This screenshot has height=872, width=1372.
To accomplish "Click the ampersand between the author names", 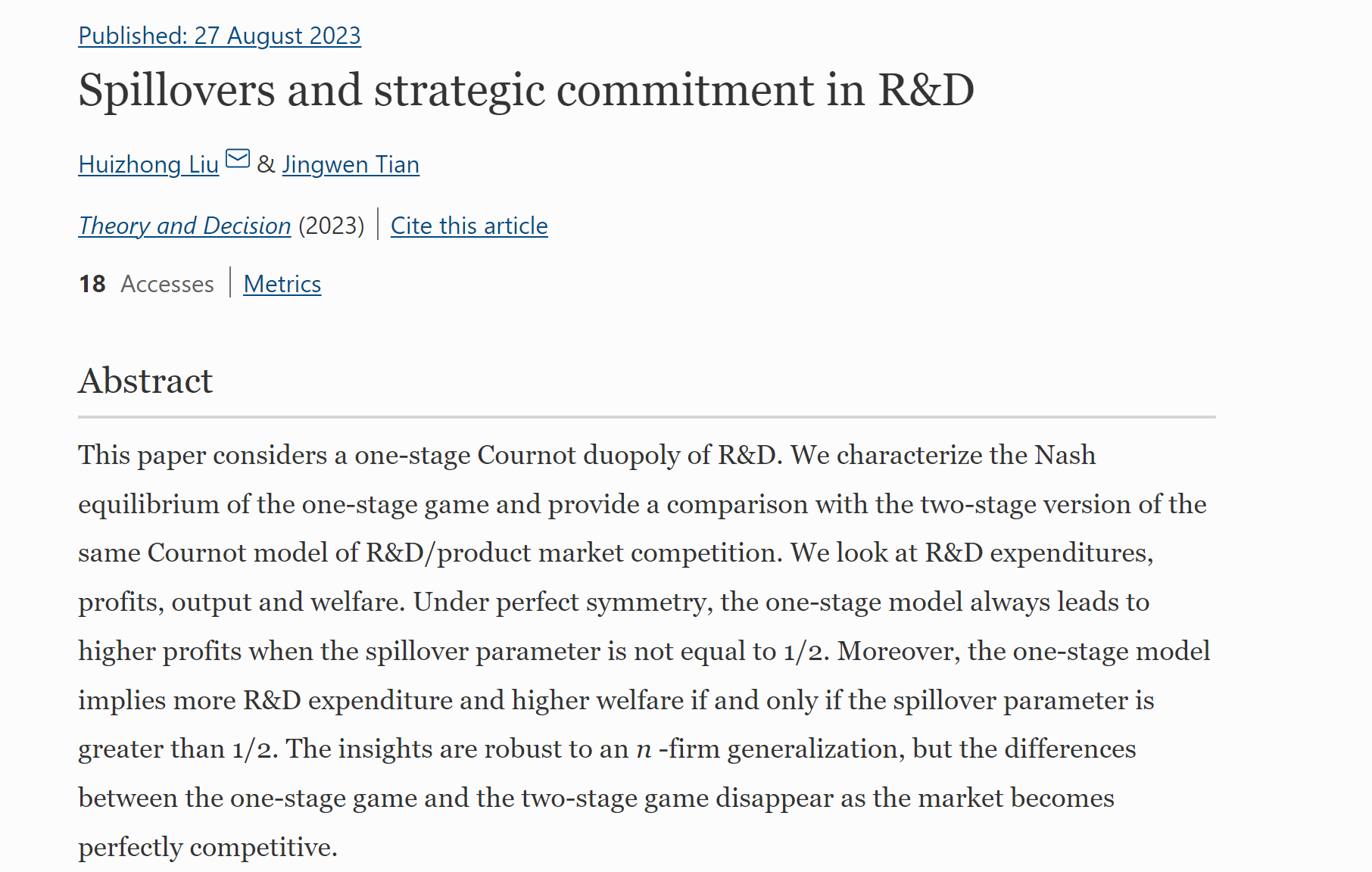I will pos(266,164).
